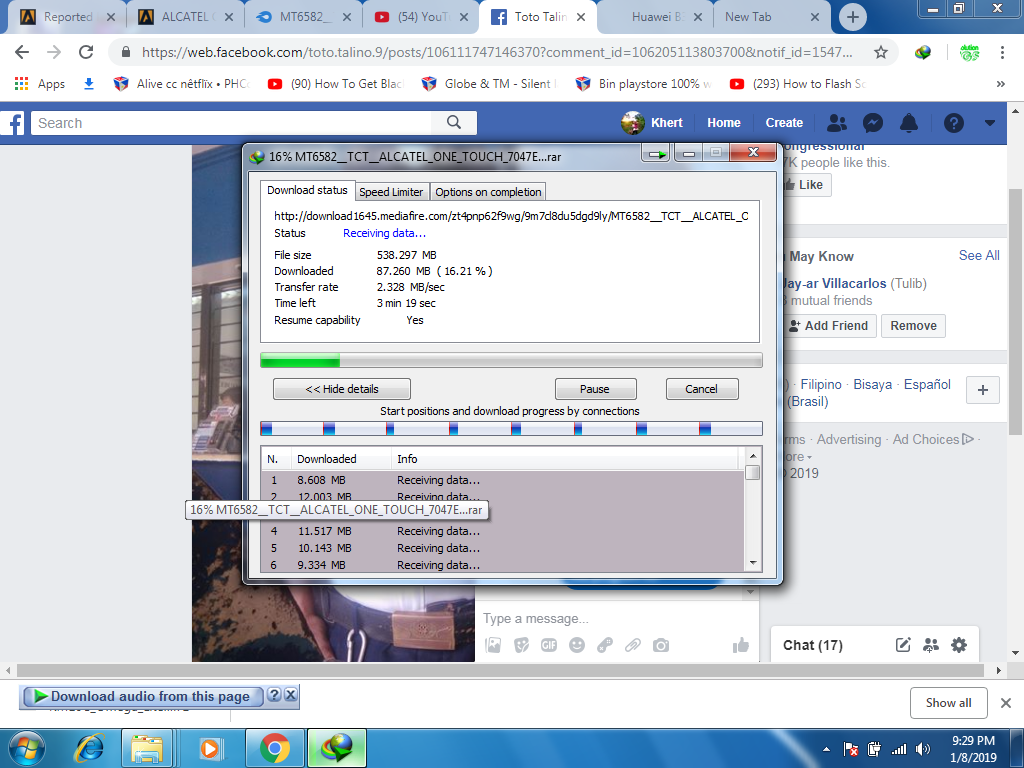Open Facebook quick help question icon
This screenshot has height=768, width=1024.
point(953,123)
